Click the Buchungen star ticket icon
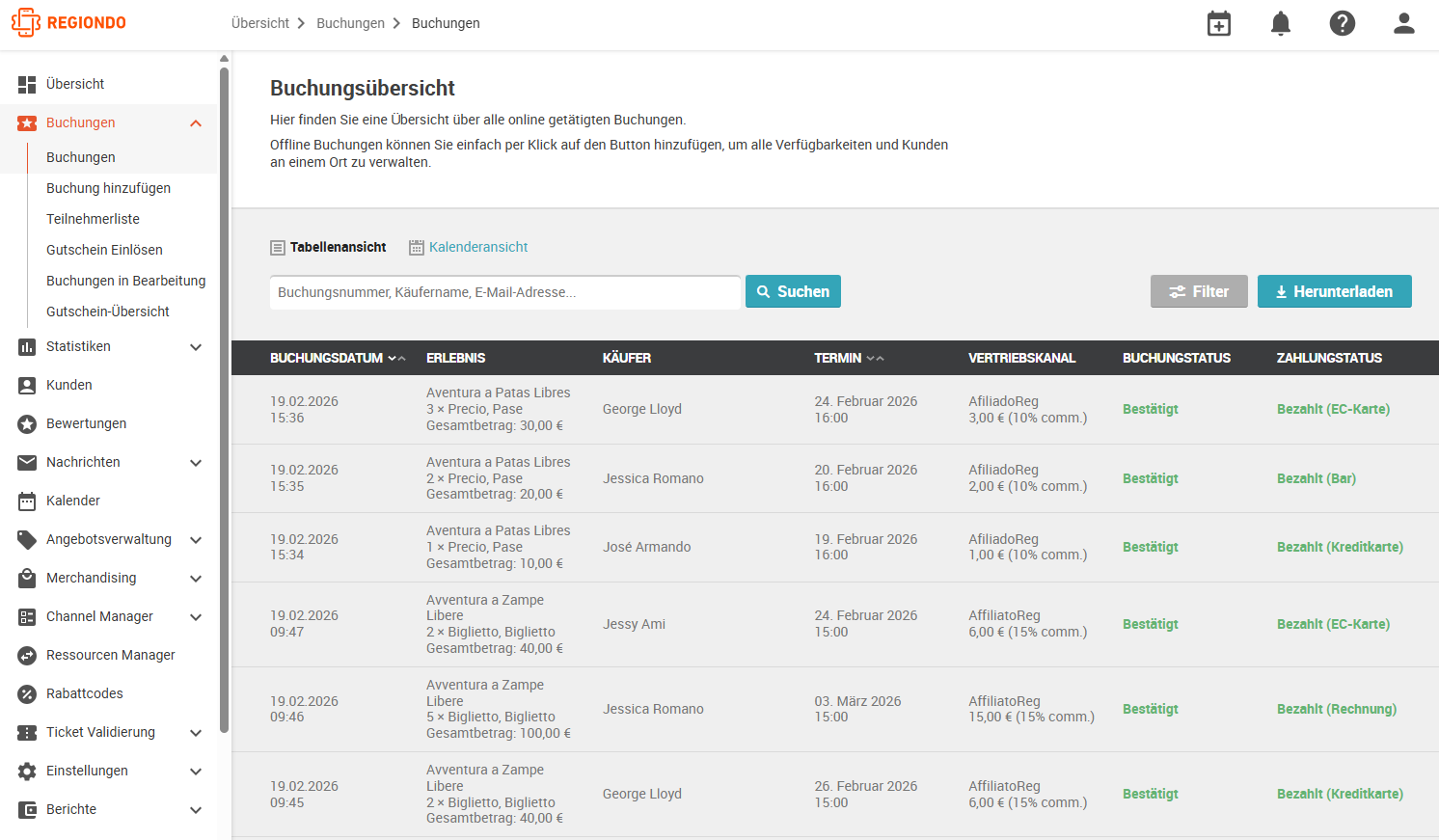 click(x=27, y=122)
